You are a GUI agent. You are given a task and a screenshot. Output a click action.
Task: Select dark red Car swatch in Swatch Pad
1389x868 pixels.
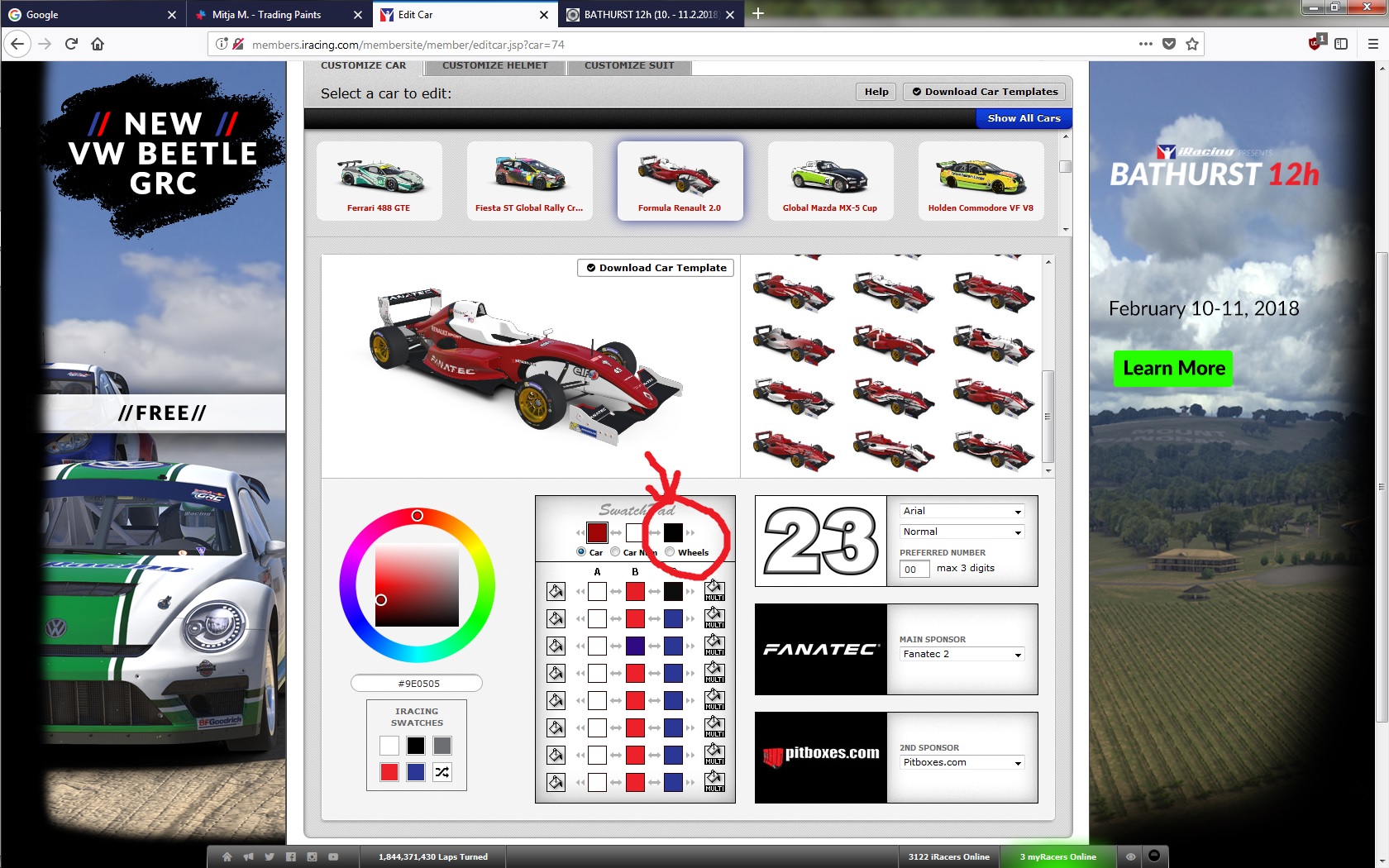(597, 532)
